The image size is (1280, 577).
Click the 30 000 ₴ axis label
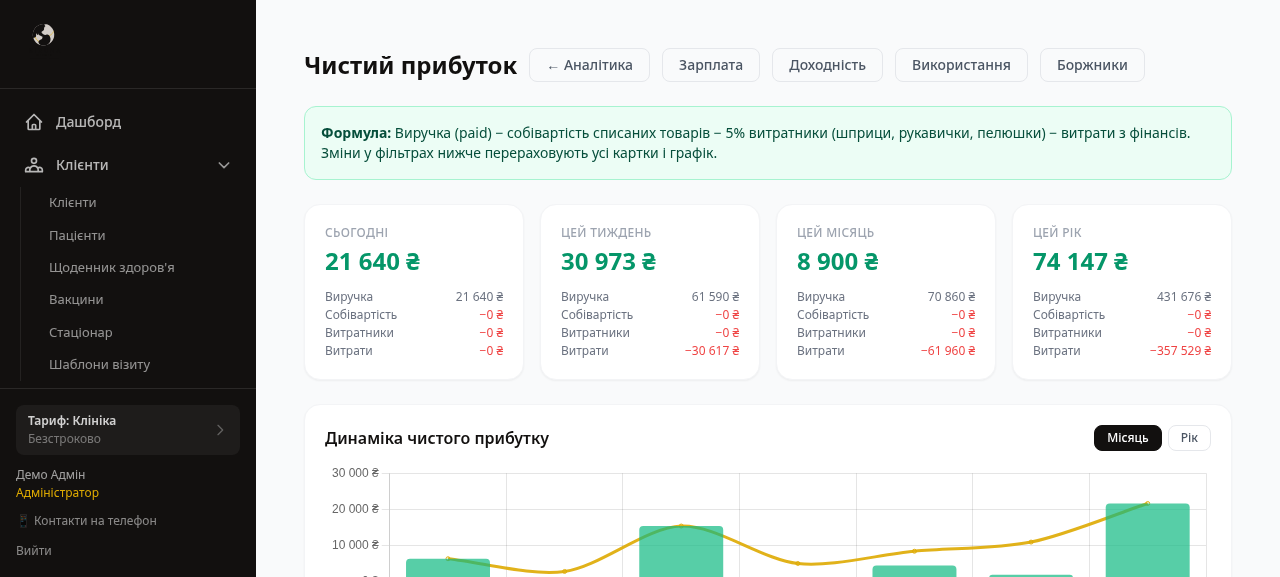355,473
